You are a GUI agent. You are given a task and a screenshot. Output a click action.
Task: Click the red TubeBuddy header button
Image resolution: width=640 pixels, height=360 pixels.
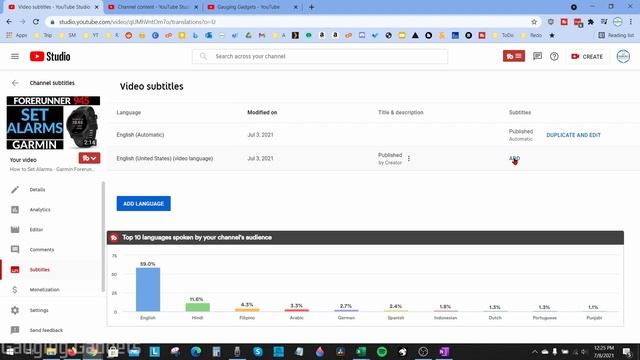(x=514, y=56)
